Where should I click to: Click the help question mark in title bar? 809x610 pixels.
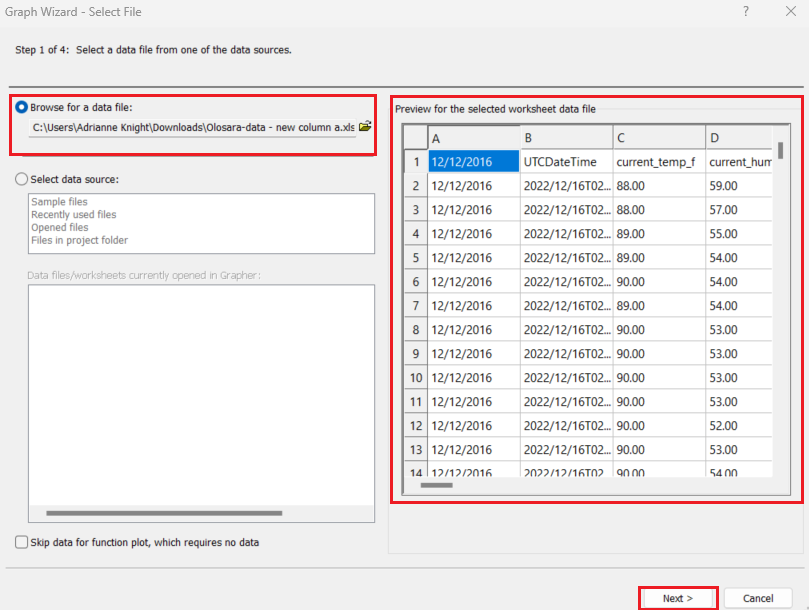click(x=746, y=11)
